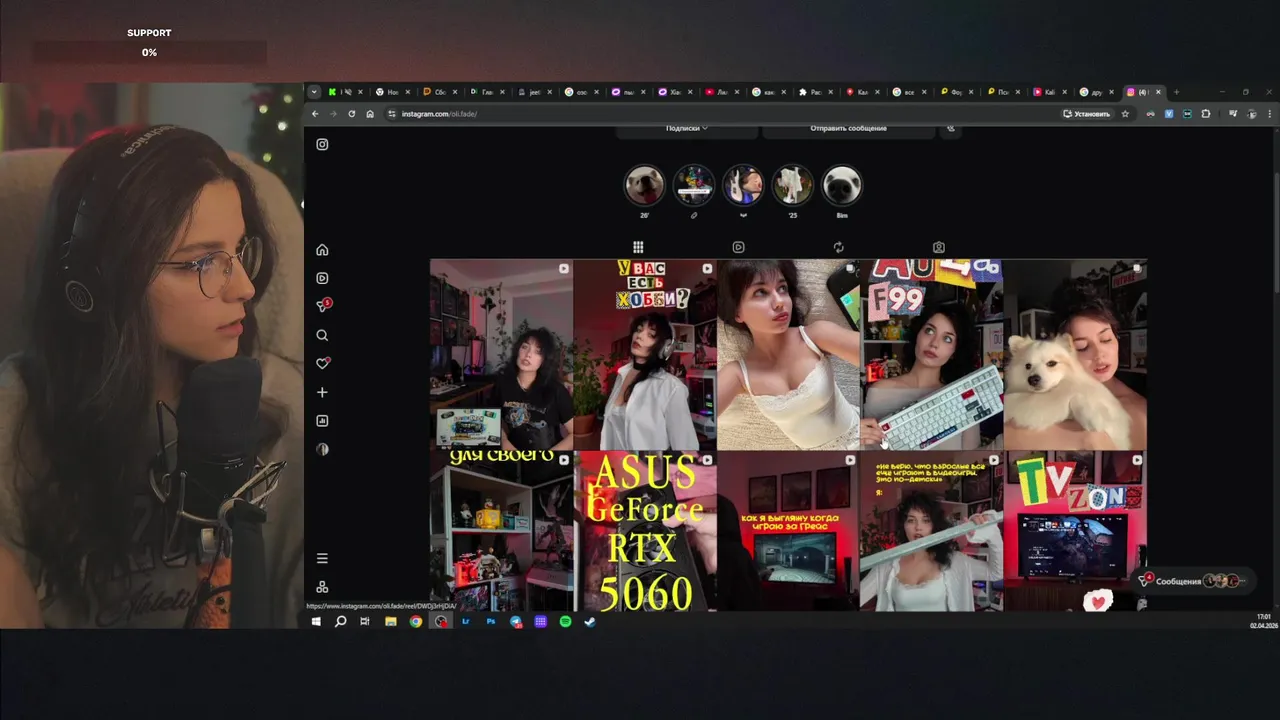Open Spotify from the taskbar
This screenshot has height=720, width=1280.
tap(565, 621)
